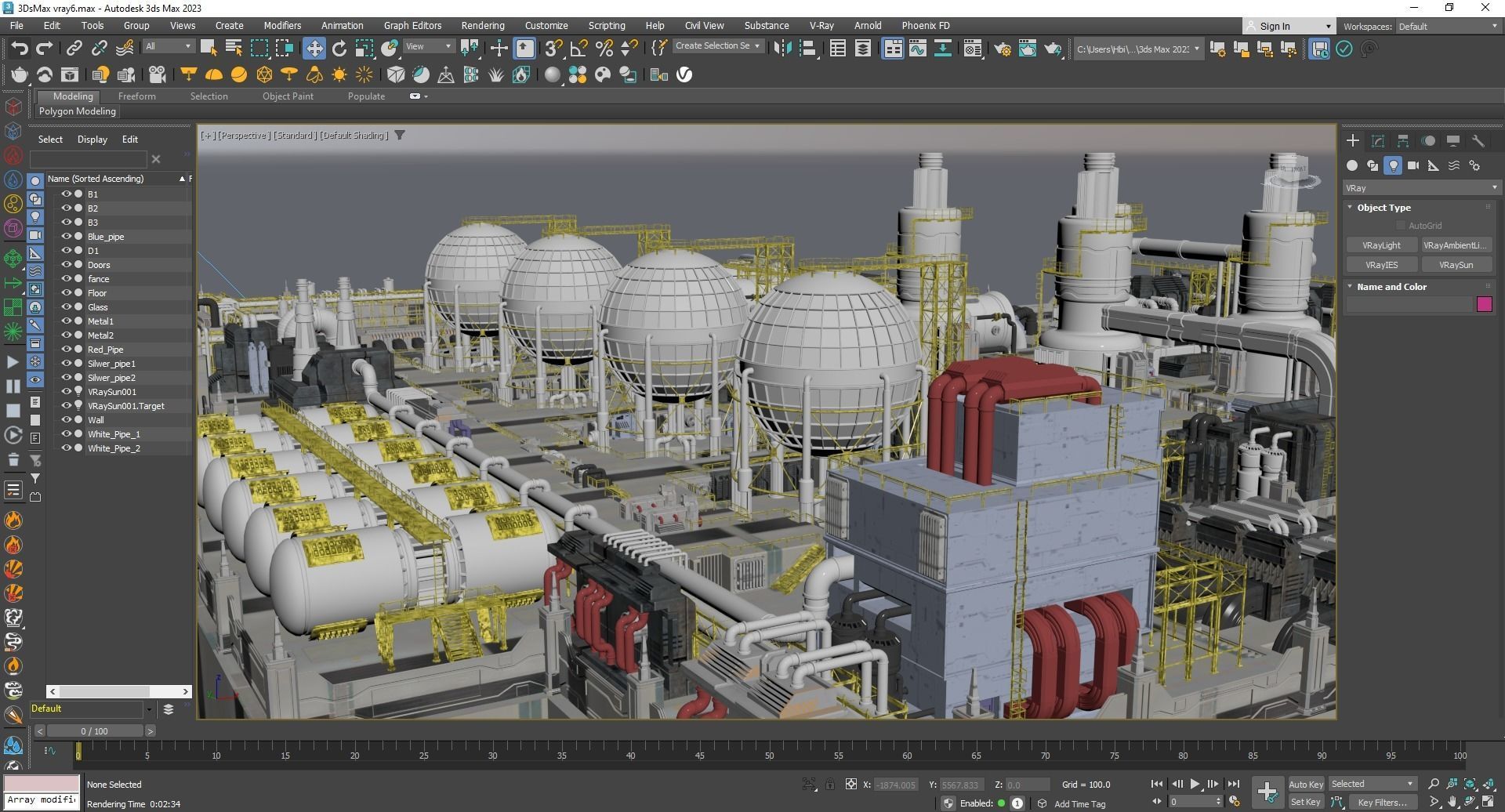Image resolution: width=1505 pixels, height=812 pixels.
Task: Open the Utilities wrench panel tab
Action: (1478, 141)
